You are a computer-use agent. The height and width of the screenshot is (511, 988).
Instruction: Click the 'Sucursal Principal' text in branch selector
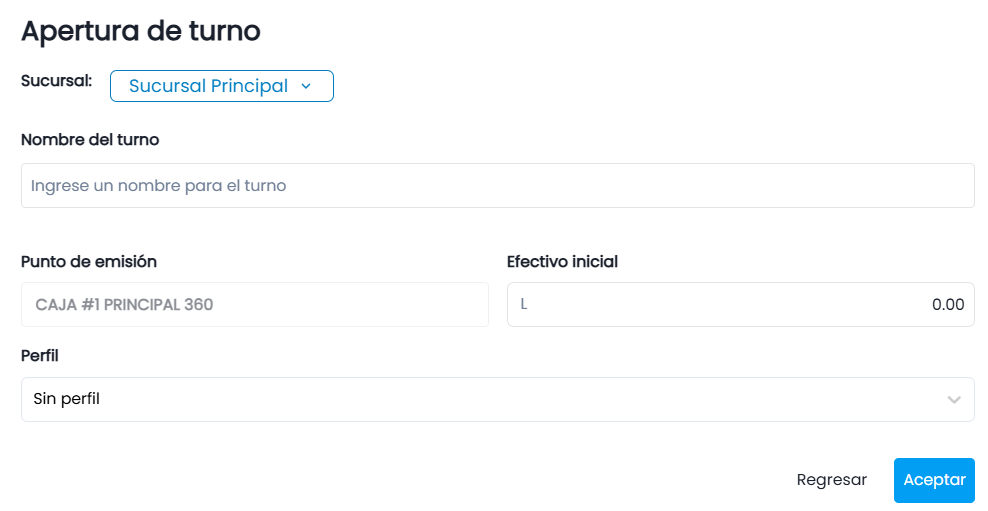(209, 86)
